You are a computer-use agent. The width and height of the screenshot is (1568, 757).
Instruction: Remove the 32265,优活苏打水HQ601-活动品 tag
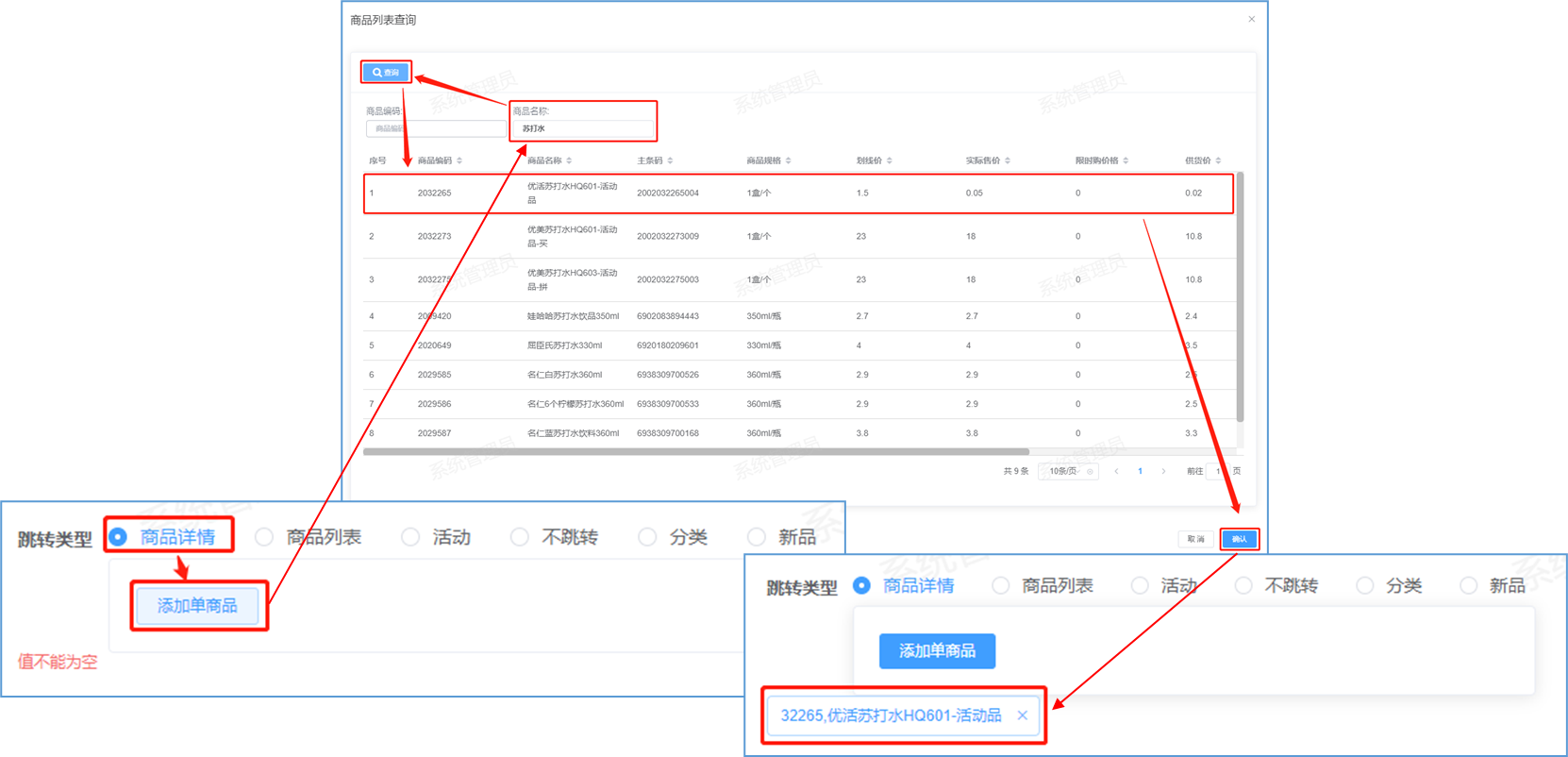point(1022,715)
